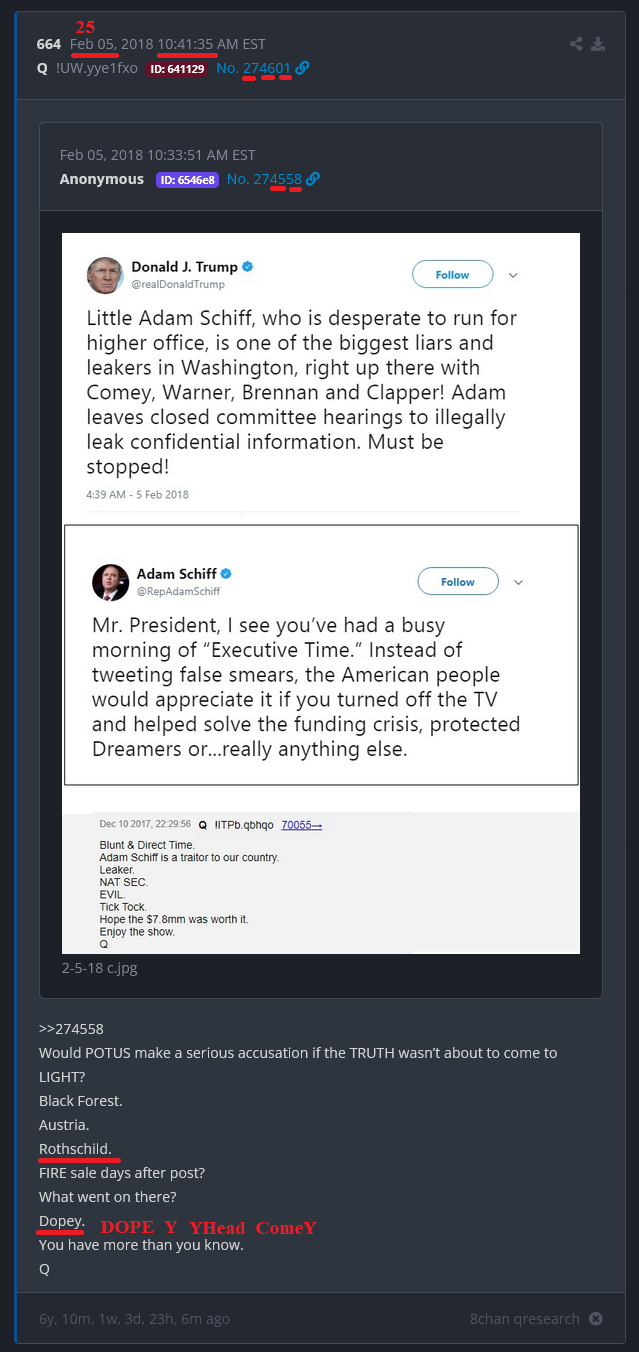
Task: Open the quoted post No. 274558 link
Action: (264, 179)
